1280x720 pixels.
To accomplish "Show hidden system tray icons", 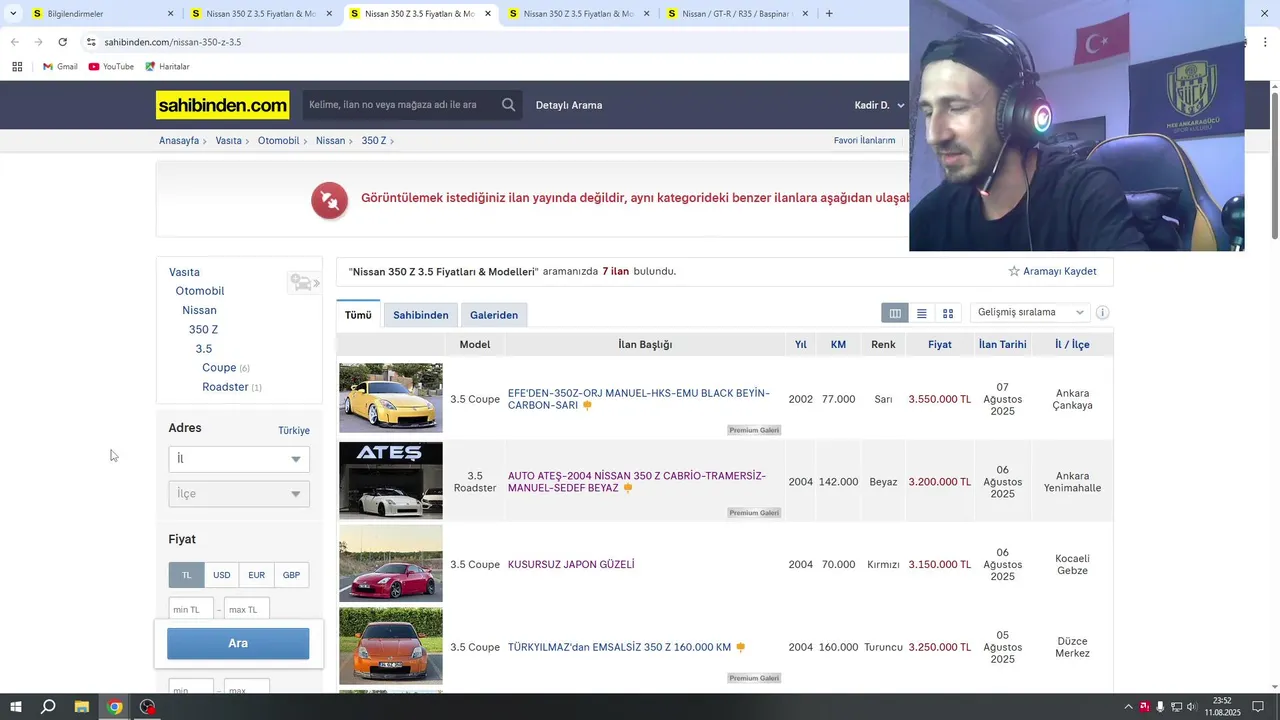I will [1129, 707].
